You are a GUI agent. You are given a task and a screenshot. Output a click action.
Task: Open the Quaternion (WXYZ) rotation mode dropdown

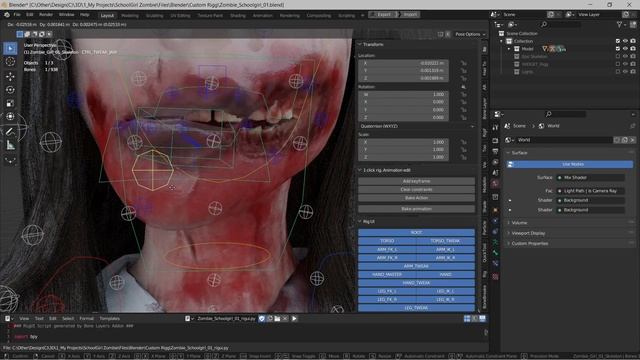coord(417,126)
